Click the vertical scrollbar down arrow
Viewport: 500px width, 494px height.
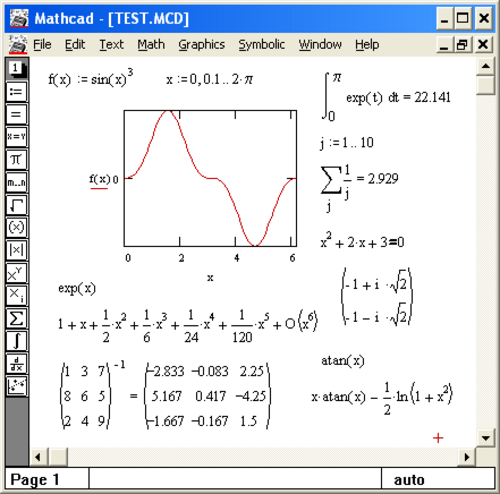486,438
